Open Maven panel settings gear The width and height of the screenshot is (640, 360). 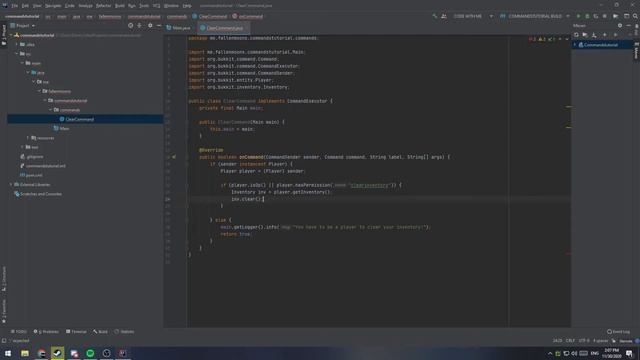pos(620,25)
